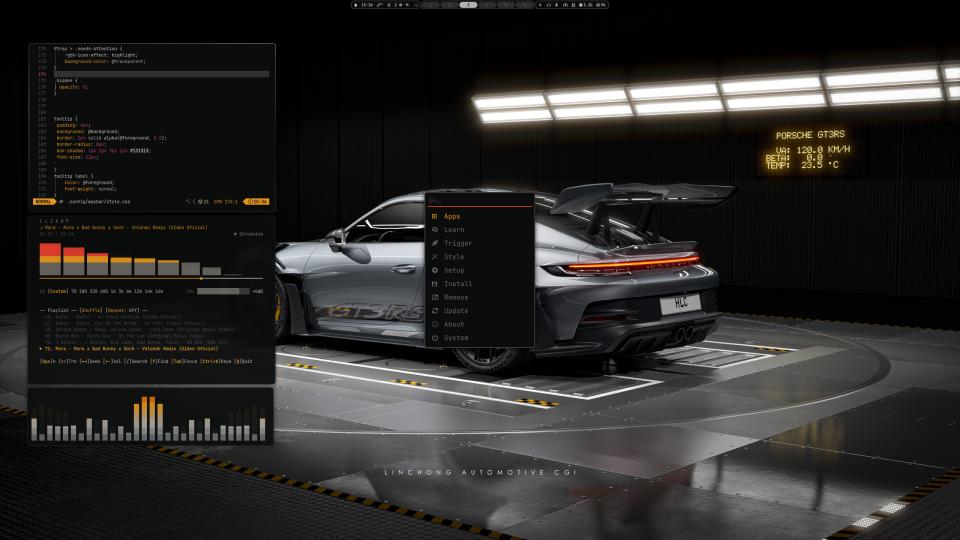The width and height of the screenshot is (960, 540).
Task: Click the Style brush icon
Action: click(434, 257)
